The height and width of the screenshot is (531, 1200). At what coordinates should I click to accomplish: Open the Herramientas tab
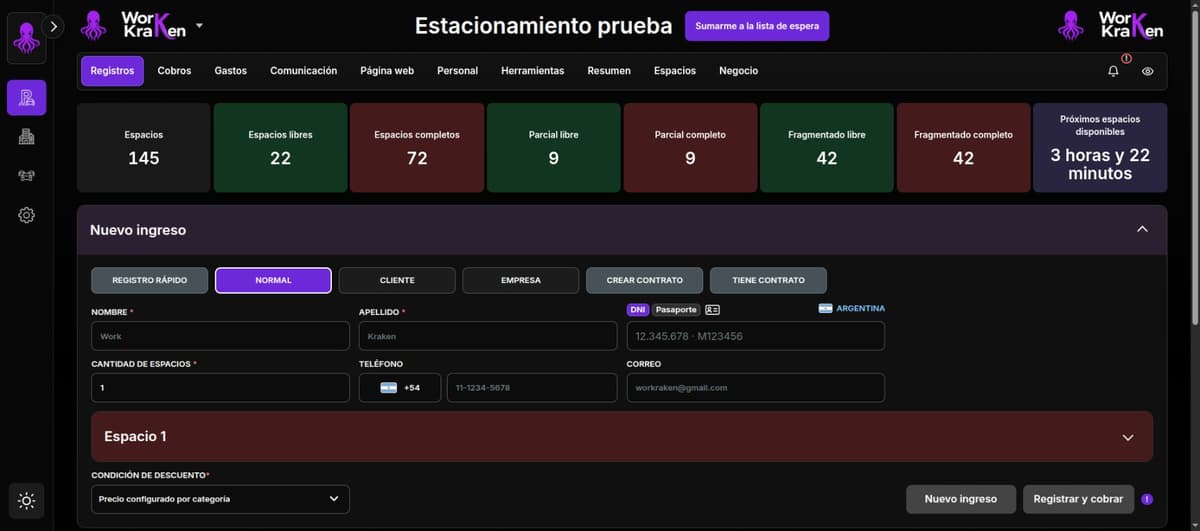(x=532, y=71)
